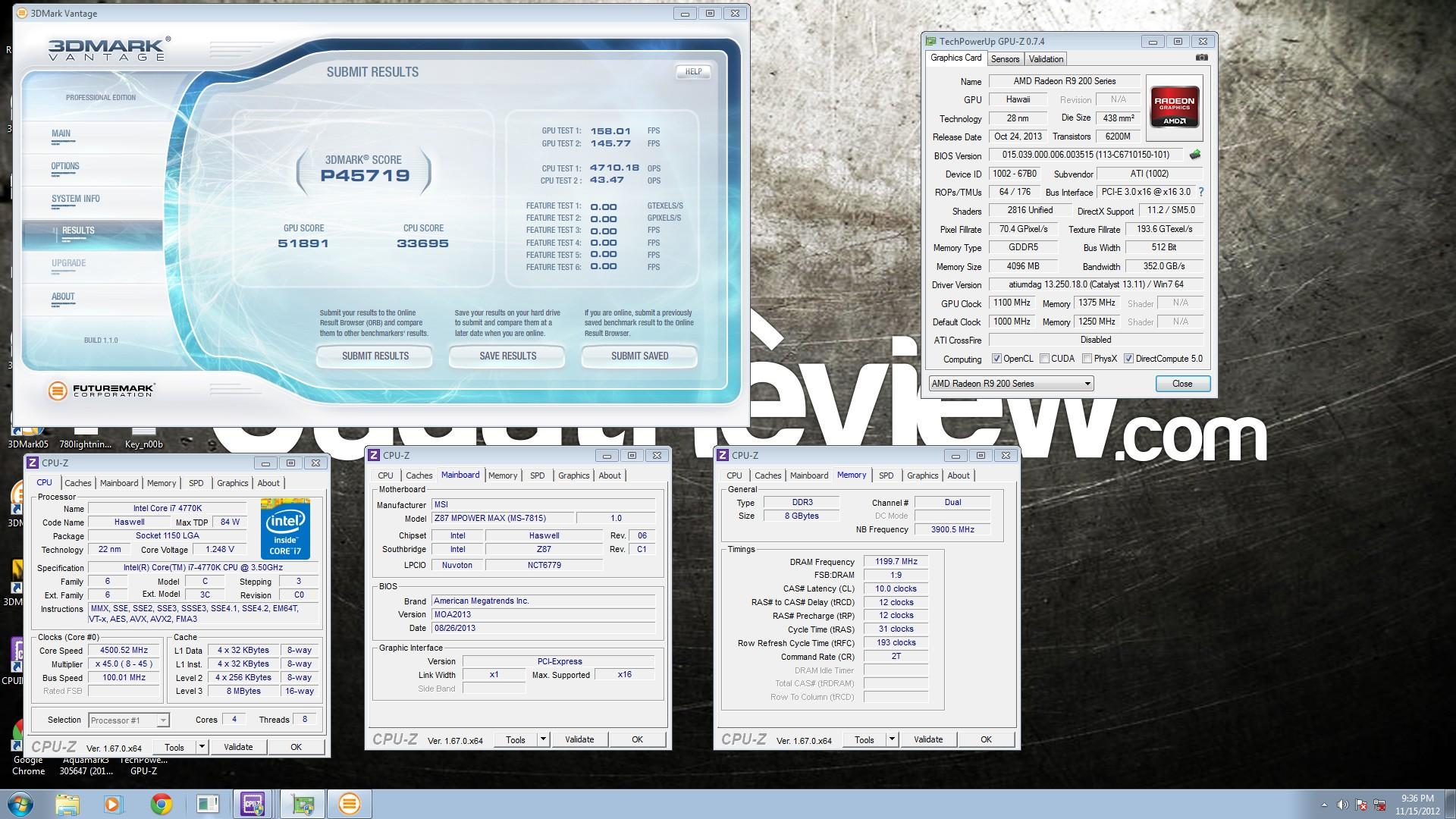Open Tools dropdown arrow in CPU-Z Mainboard window
Screen dimensions: 1456x819
(543, 739)
